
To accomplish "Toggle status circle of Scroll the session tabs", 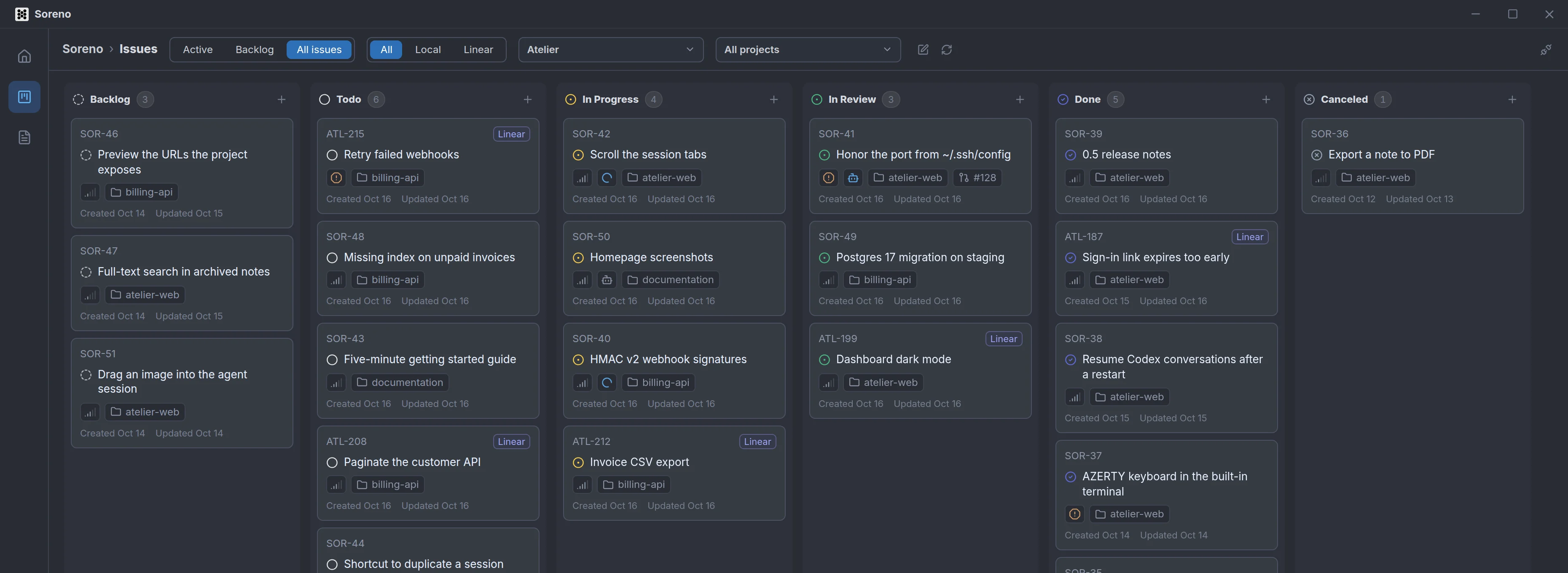I will (x=578, y=155).
